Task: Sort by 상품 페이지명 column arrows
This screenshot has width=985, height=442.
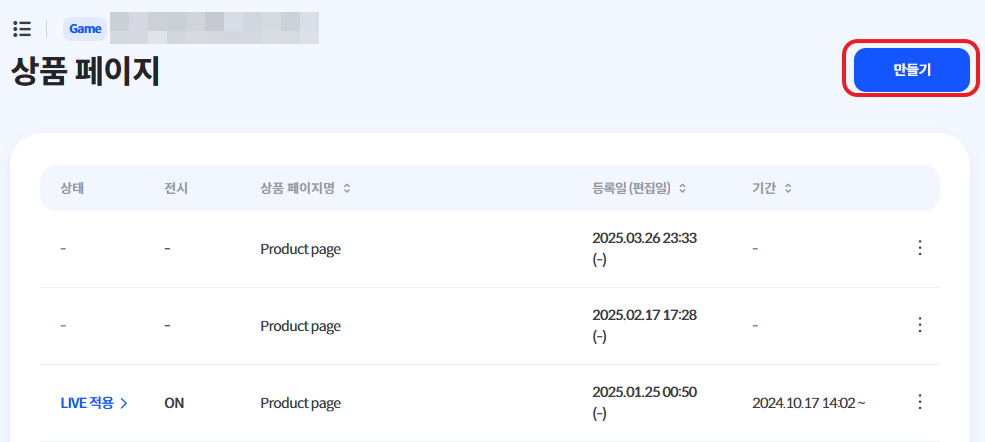Action: click(x=347, y=188)
